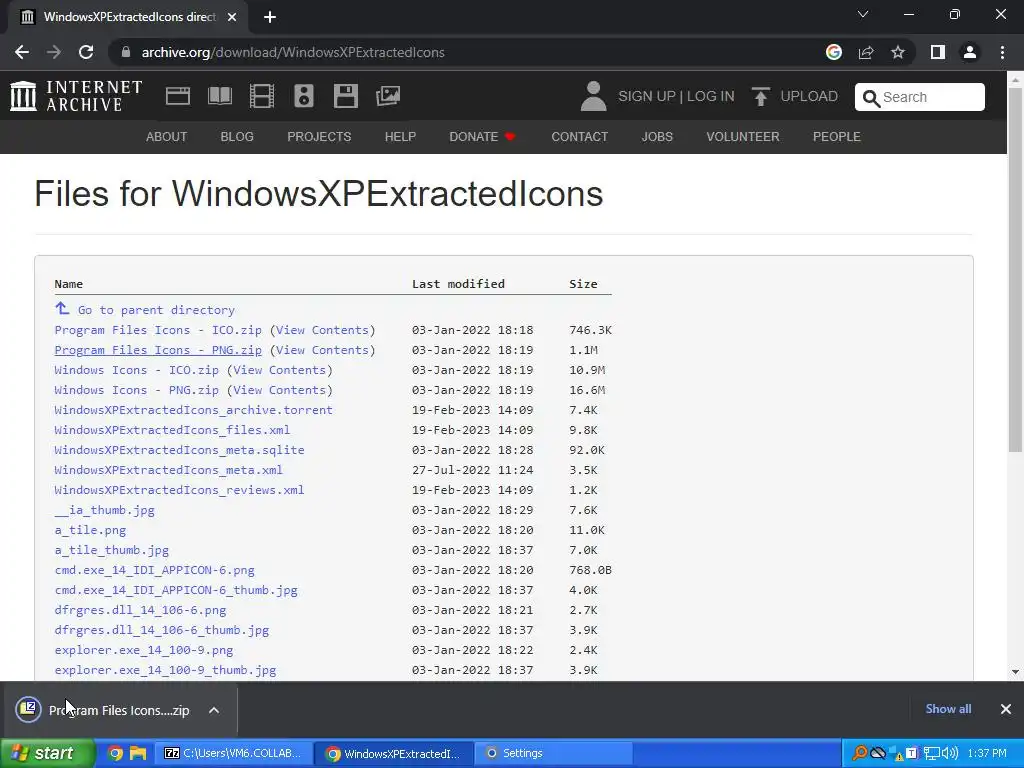
Task: Open the JOBS menu item
Action: pyautogui.click(x=657, y=136)
